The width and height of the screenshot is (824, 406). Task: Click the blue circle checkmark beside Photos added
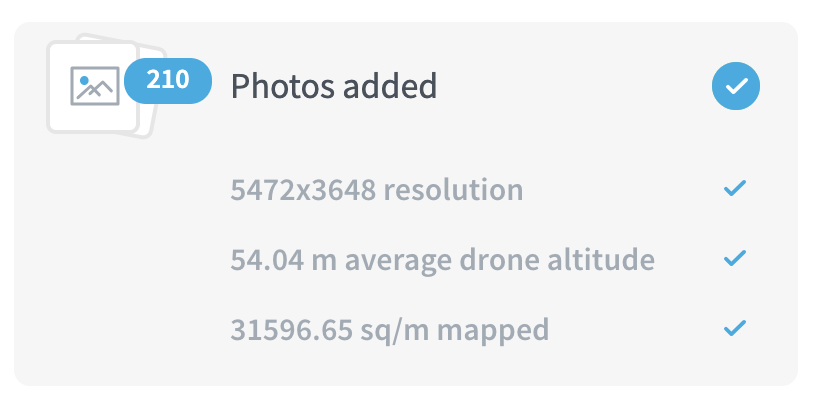click(x=736, y=86)
